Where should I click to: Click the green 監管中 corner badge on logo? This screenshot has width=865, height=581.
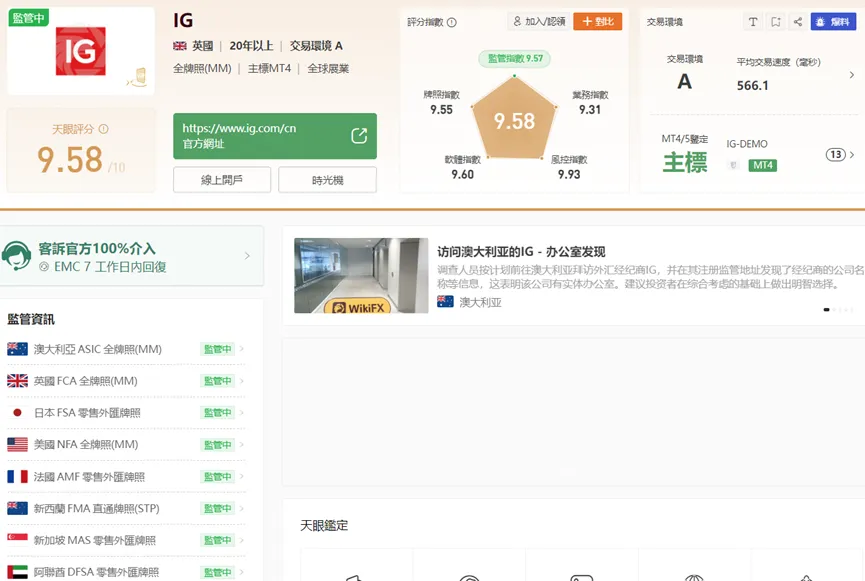29,18
